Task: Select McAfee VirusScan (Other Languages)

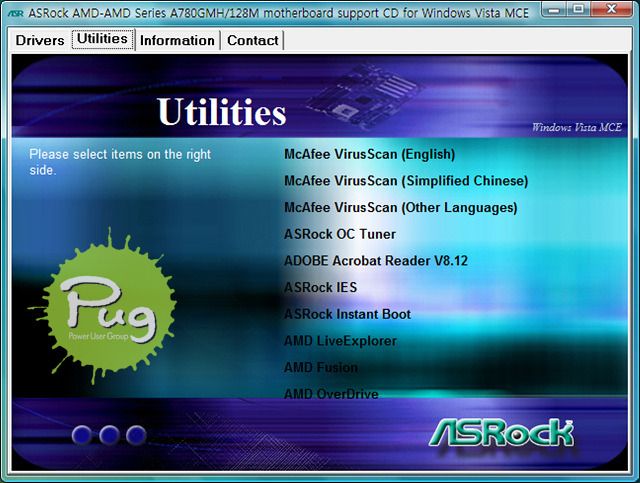Action: tap(401, 207)
